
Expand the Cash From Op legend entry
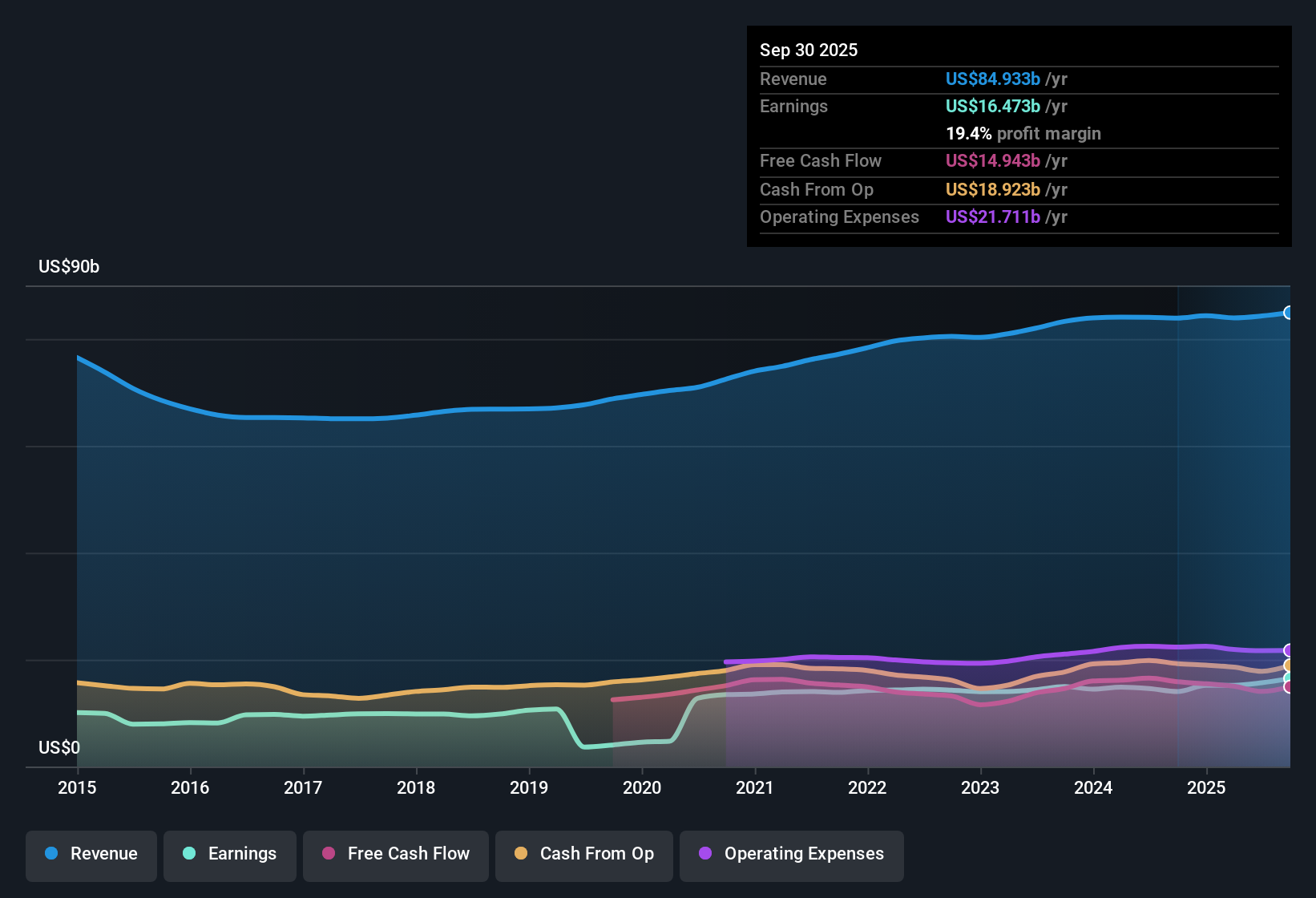tap(583, 854)
